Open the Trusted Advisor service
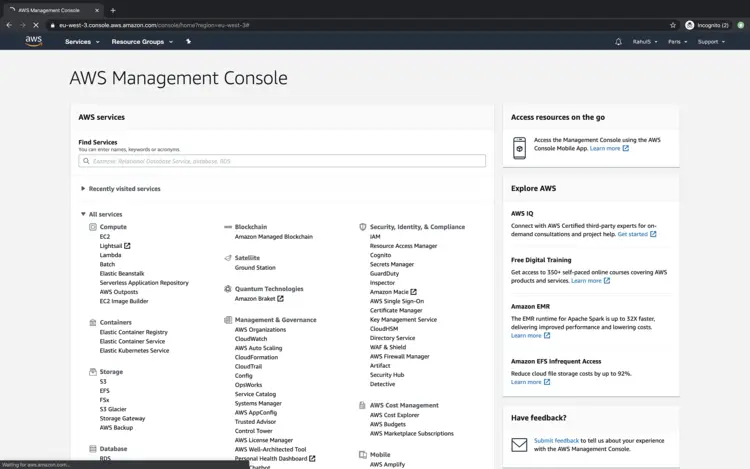Screen dimensions: 750x469 click(255, 422)
